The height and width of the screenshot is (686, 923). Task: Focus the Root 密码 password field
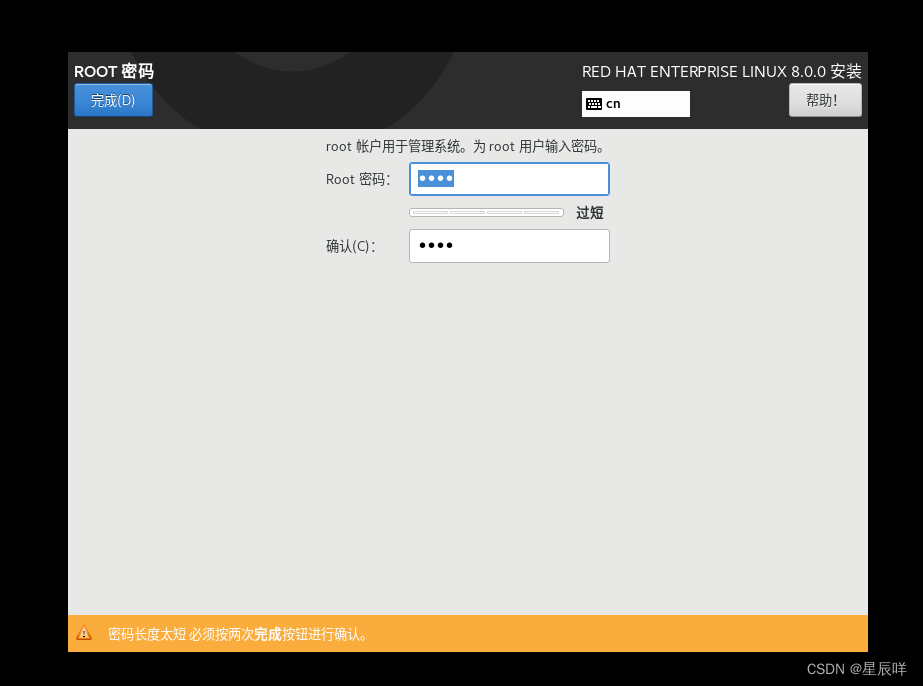point(509,179)
